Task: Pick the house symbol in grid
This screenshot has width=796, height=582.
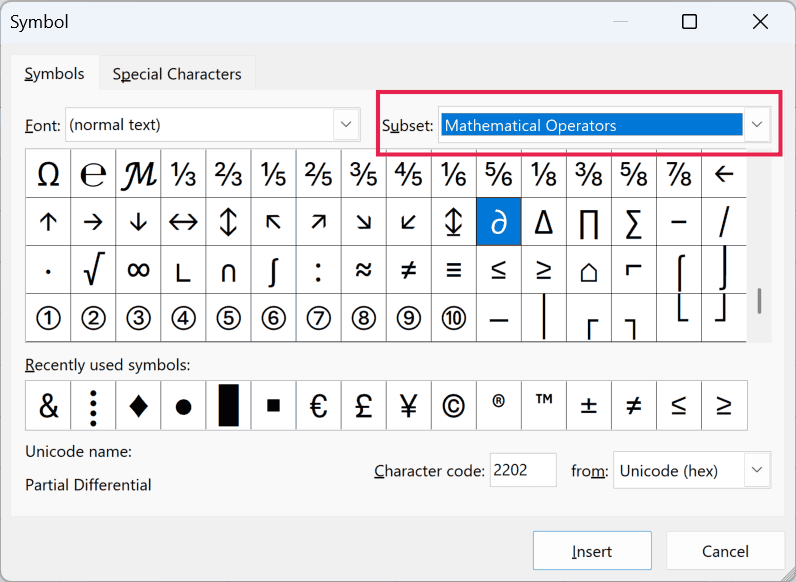Action: 589,270
